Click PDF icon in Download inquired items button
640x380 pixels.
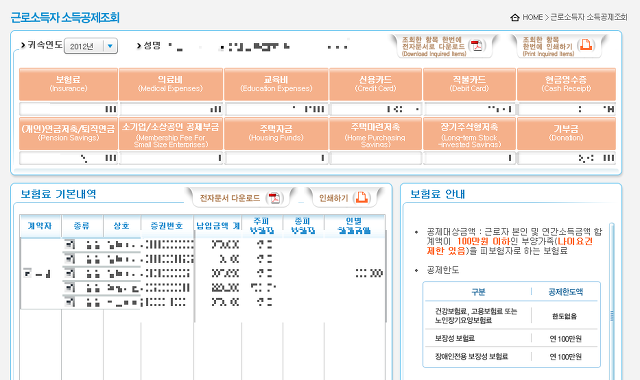point(476,46)
